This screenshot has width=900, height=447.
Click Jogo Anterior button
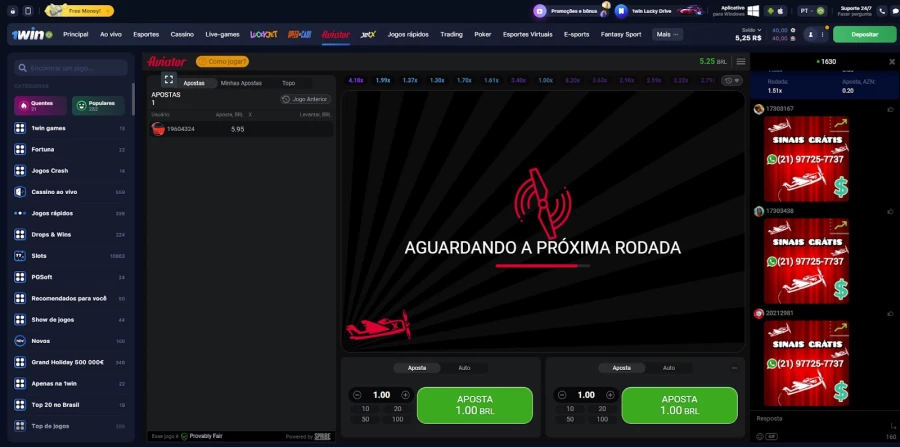[305, 99]
